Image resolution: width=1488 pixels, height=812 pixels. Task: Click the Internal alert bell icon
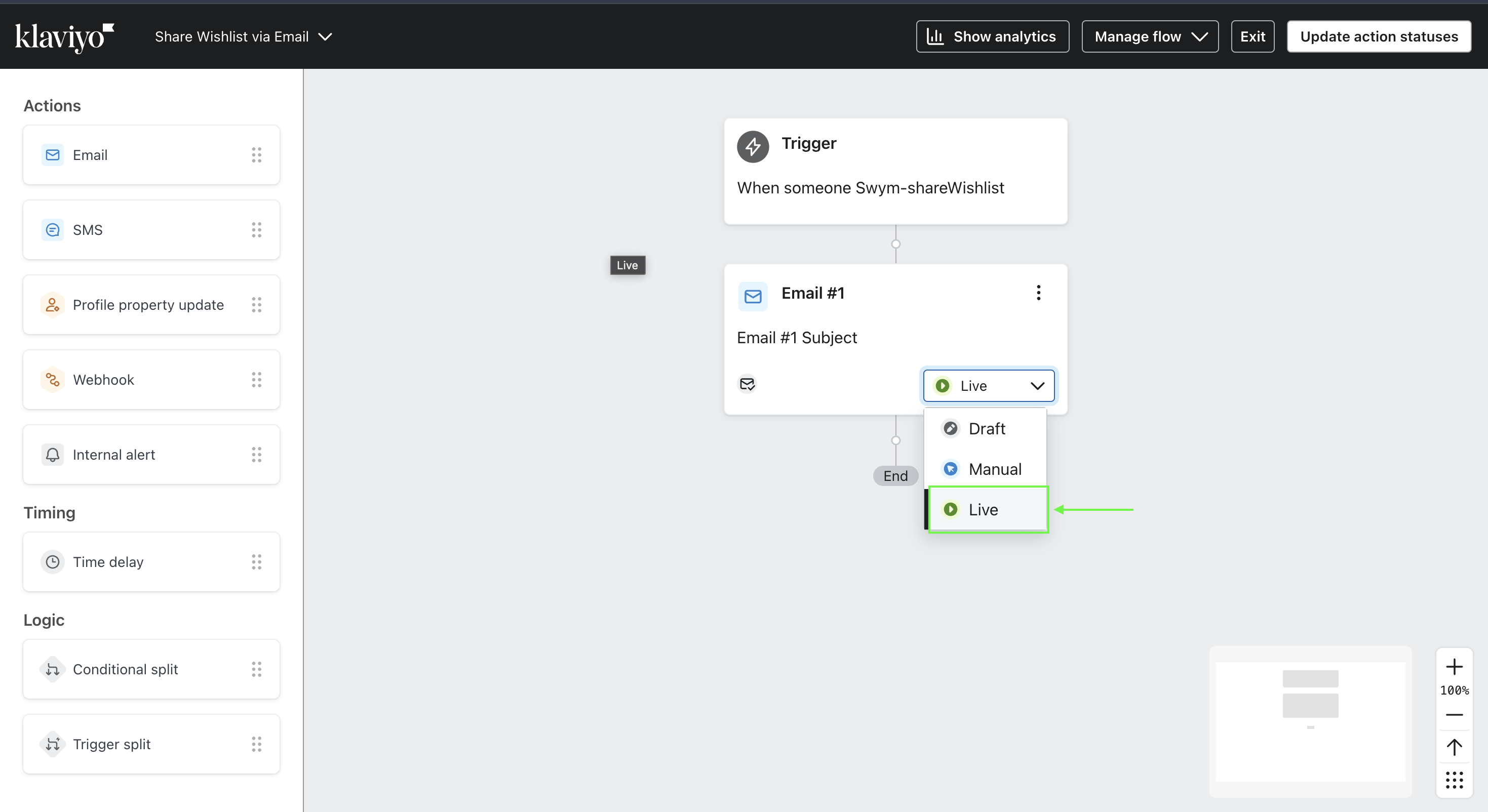click(53, 455)
